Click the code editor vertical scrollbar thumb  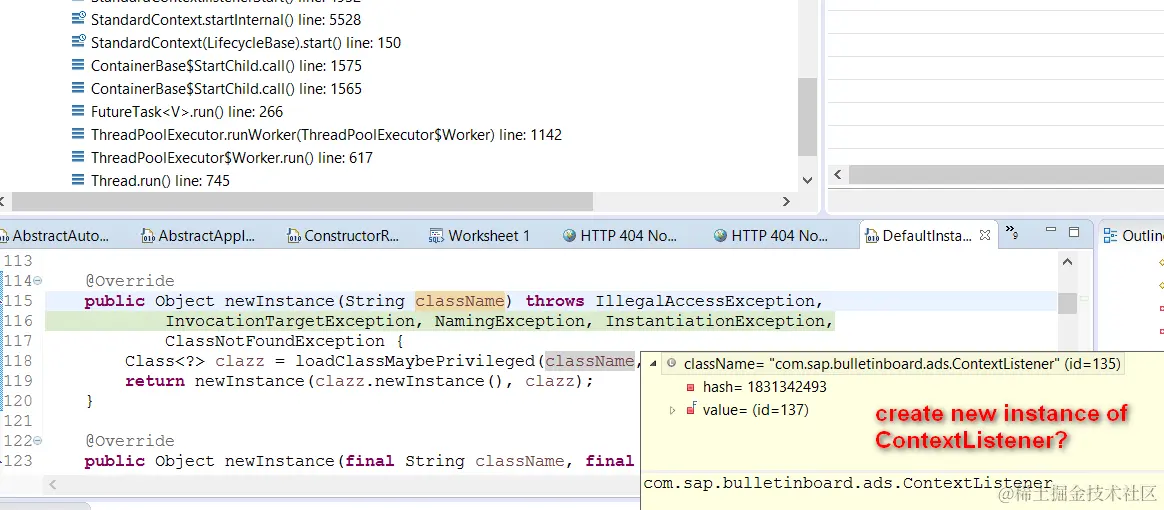pyautogui.click(x=1067, y=303)
